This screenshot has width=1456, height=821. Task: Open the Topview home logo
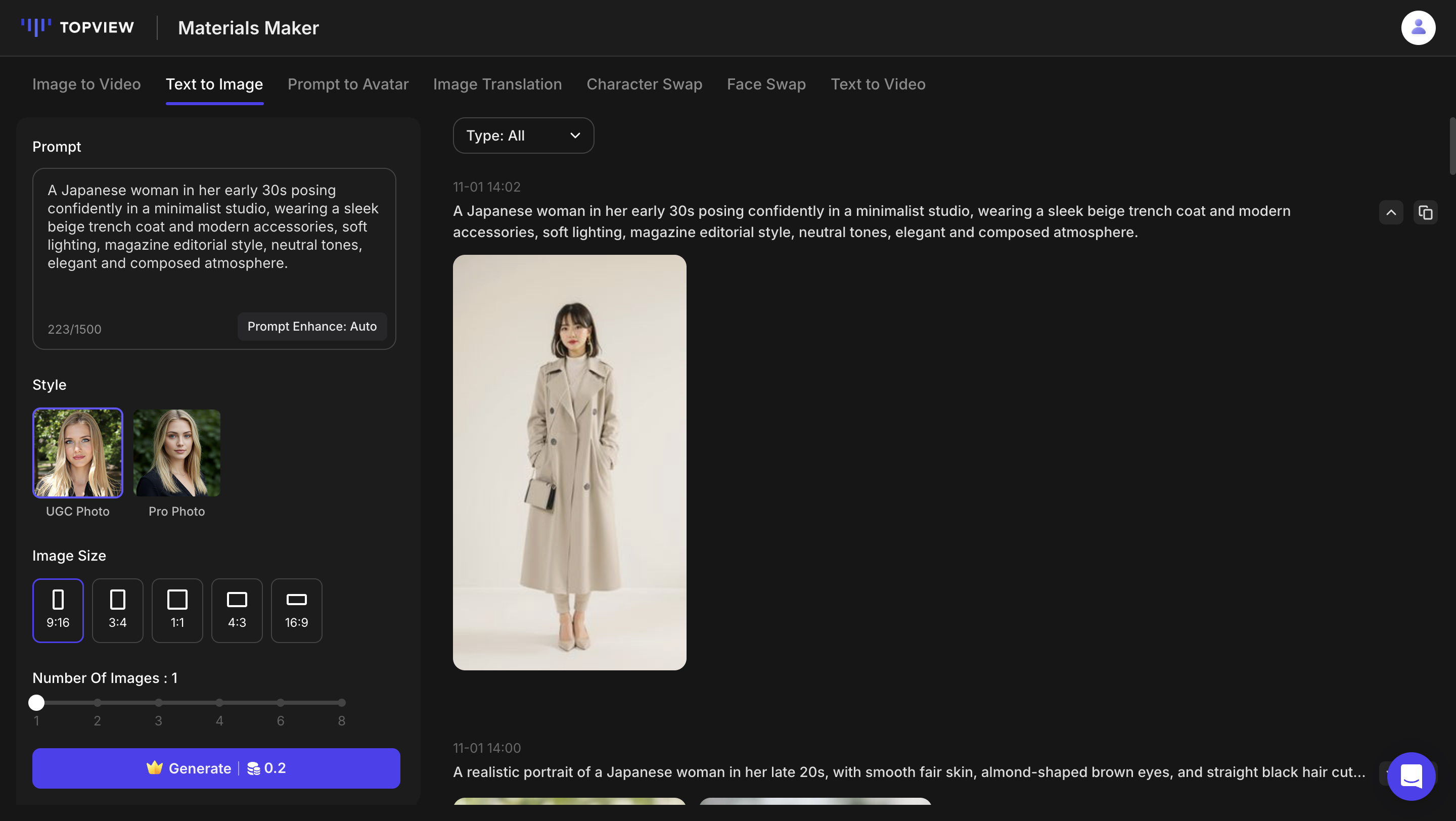click(x=77, y=27)
